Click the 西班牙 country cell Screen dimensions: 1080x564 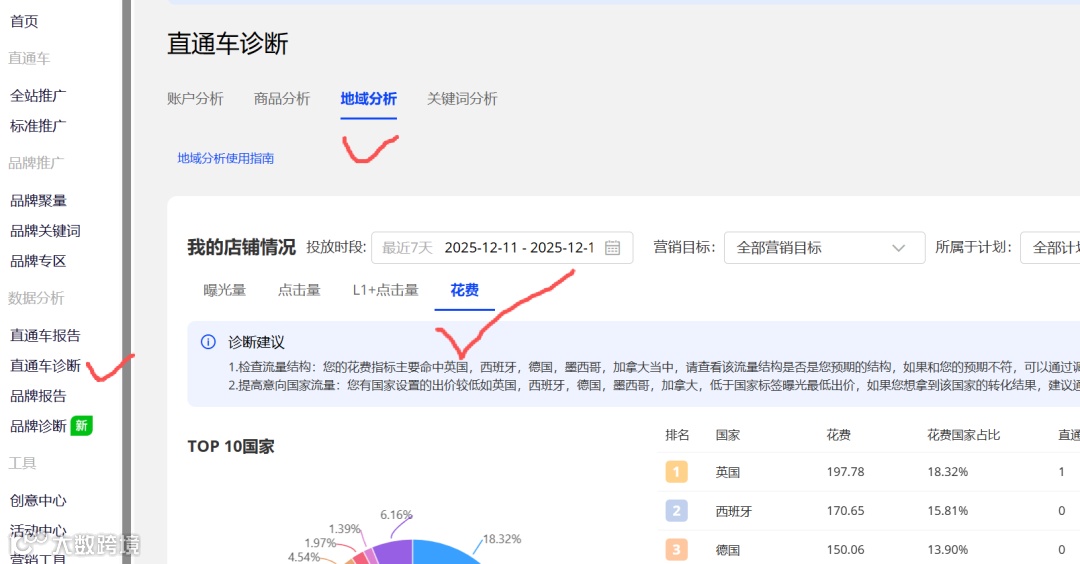coord(734,511)
